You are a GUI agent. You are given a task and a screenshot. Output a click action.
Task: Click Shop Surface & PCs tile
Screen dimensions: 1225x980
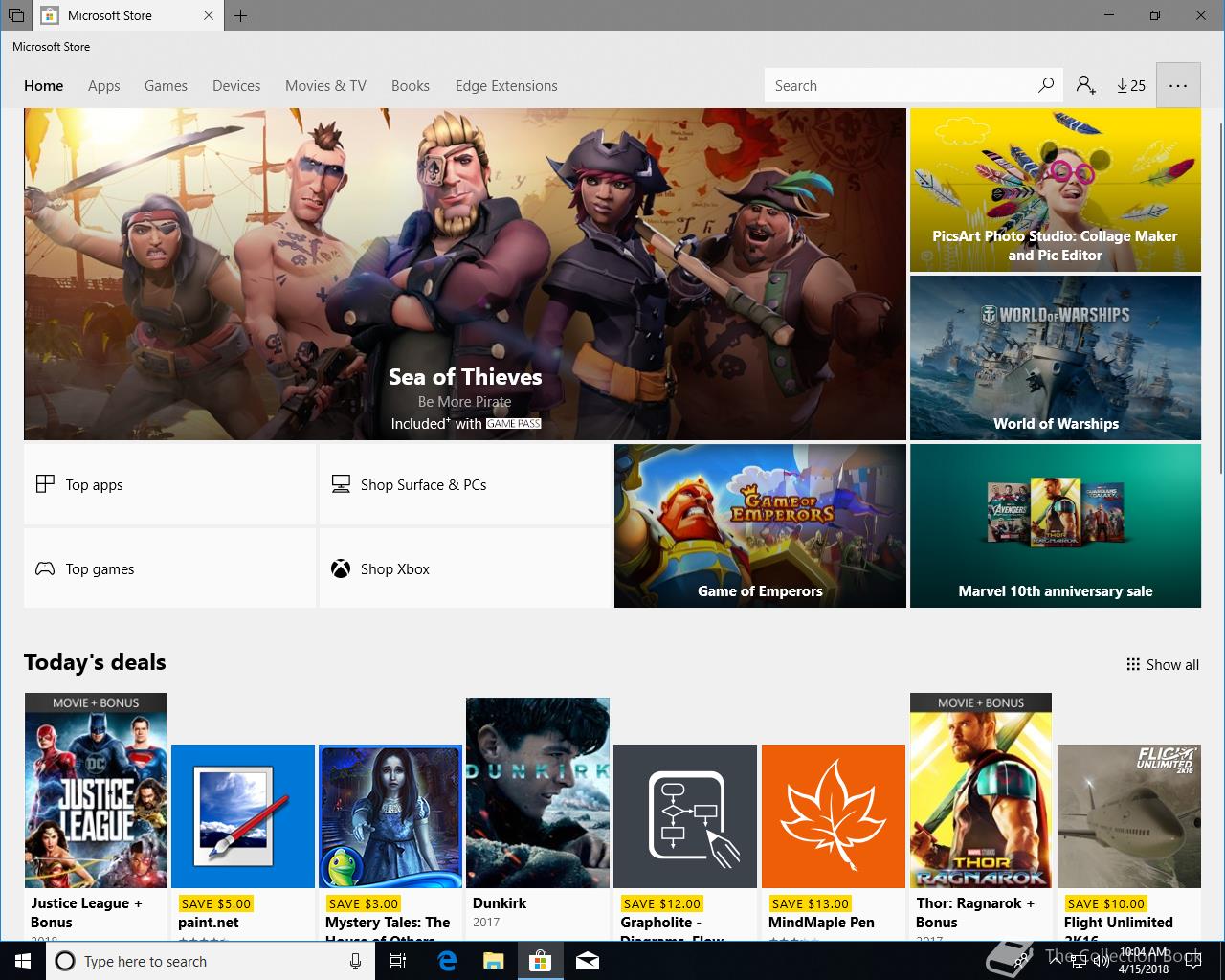464,484
